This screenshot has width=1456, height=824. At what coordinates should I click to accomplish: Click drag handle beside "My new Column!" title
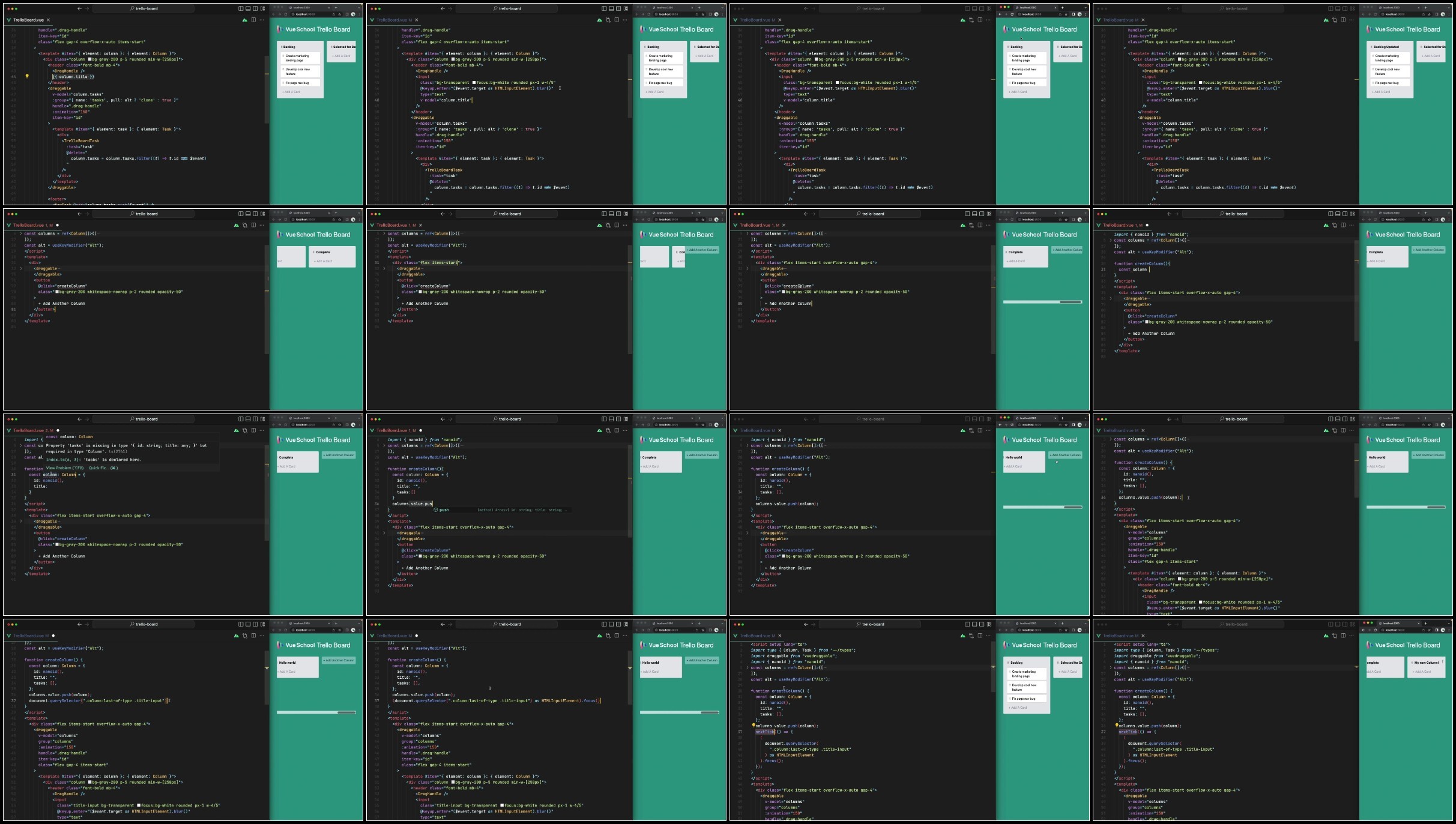click(x=1412, y=663)
